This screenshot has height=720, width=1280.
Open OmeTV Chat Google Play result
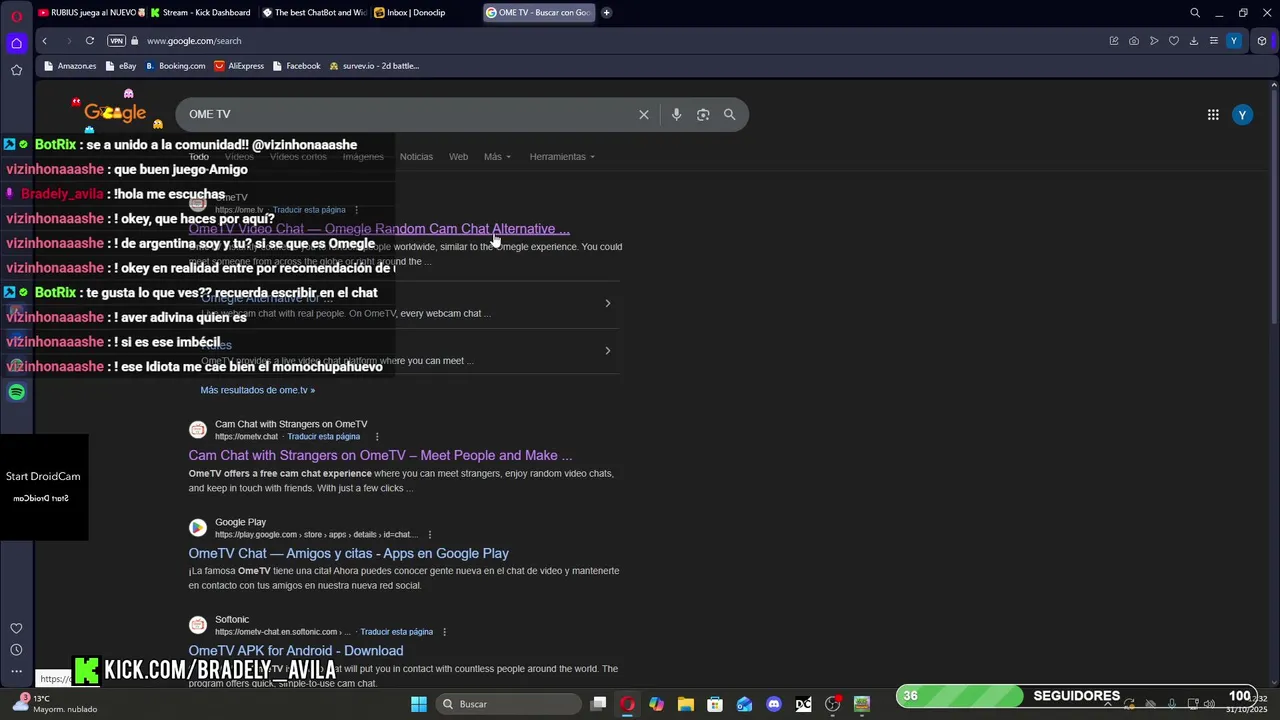point(348,553)
